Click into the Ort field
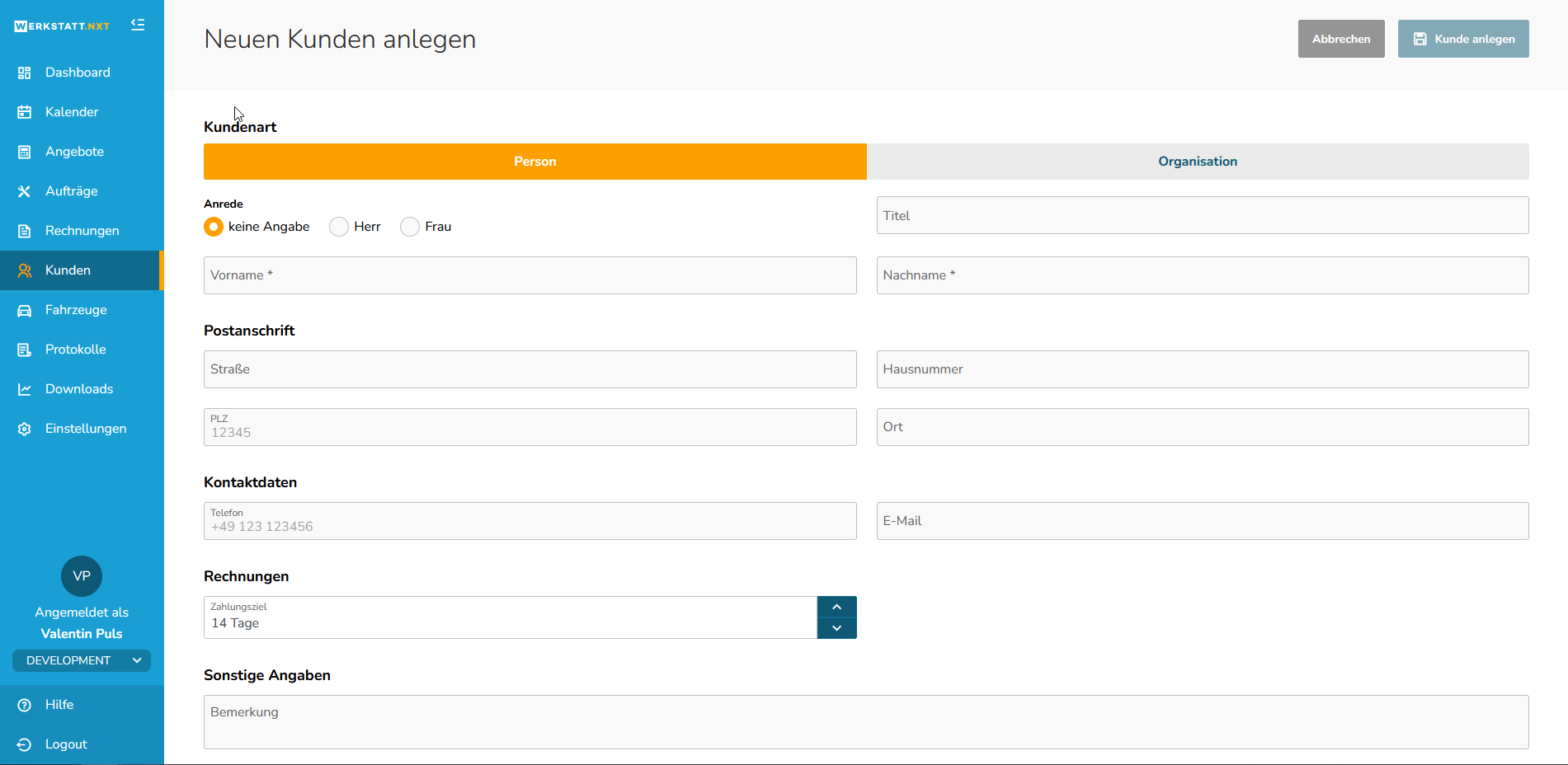 (1203, 427)
